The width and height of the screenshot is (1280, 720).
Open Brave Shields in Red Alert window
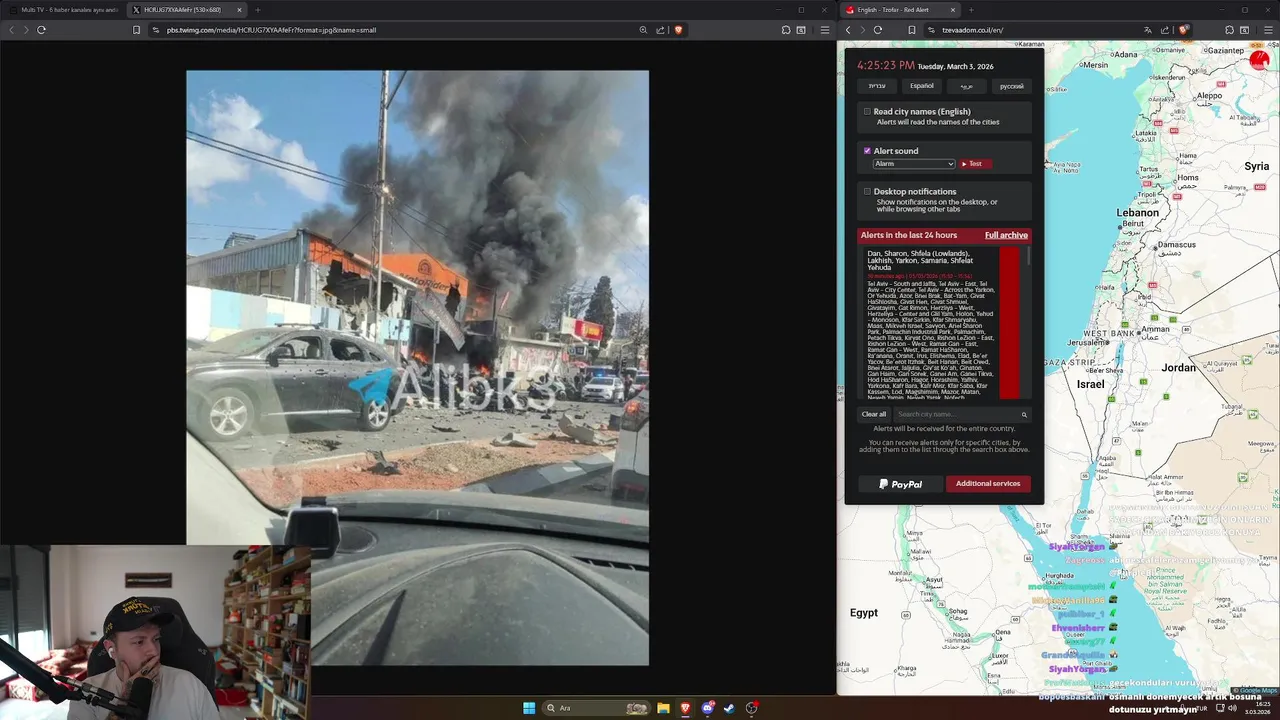click(x=1183, y=30)
